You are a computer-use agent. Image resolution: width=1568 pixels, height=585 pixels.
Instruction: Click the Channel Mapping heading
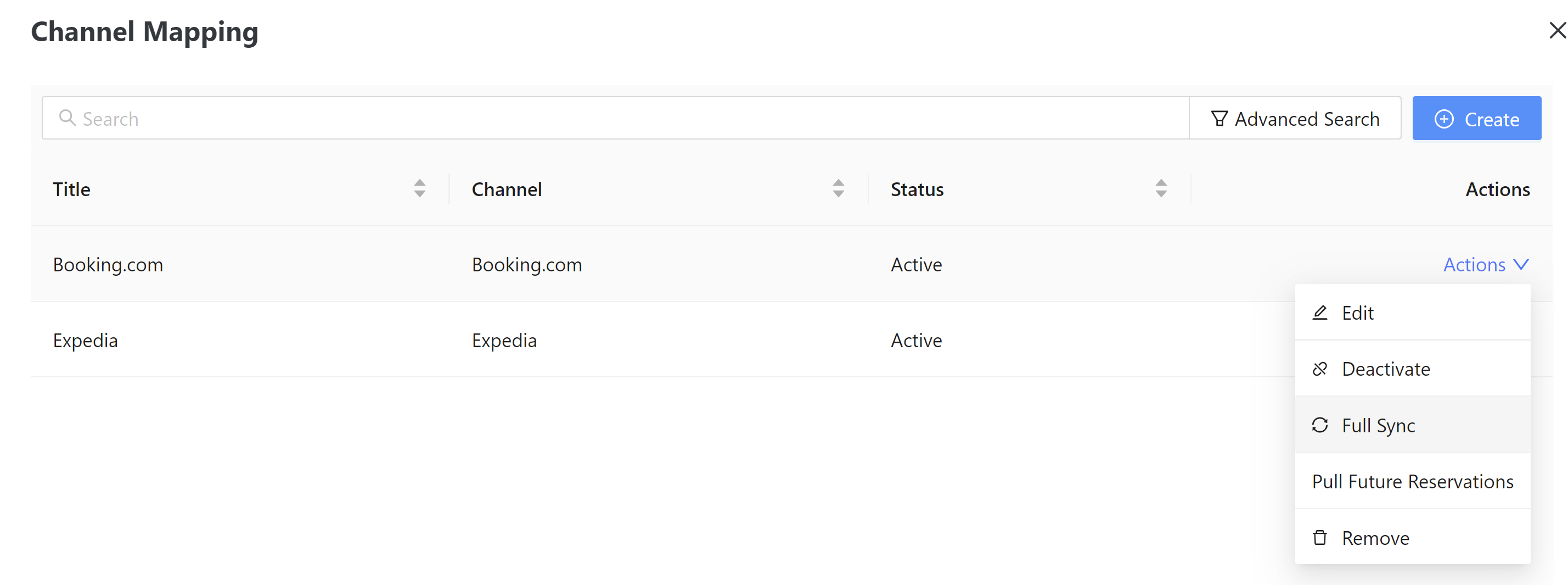[x=144, y=32]
